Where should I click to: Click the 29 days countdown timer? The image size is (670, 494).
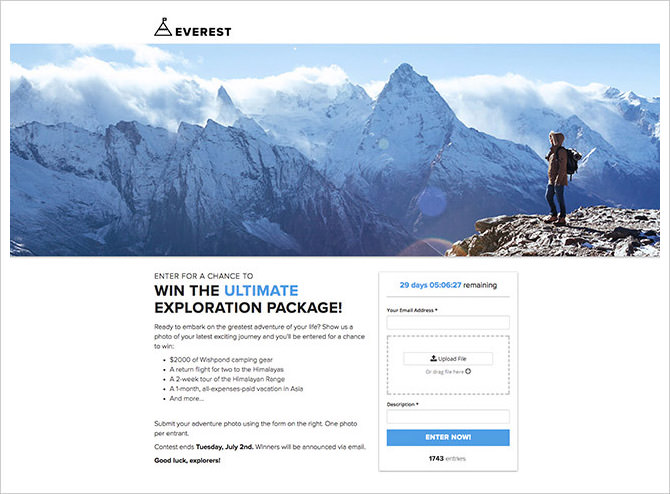coord(448,285)
